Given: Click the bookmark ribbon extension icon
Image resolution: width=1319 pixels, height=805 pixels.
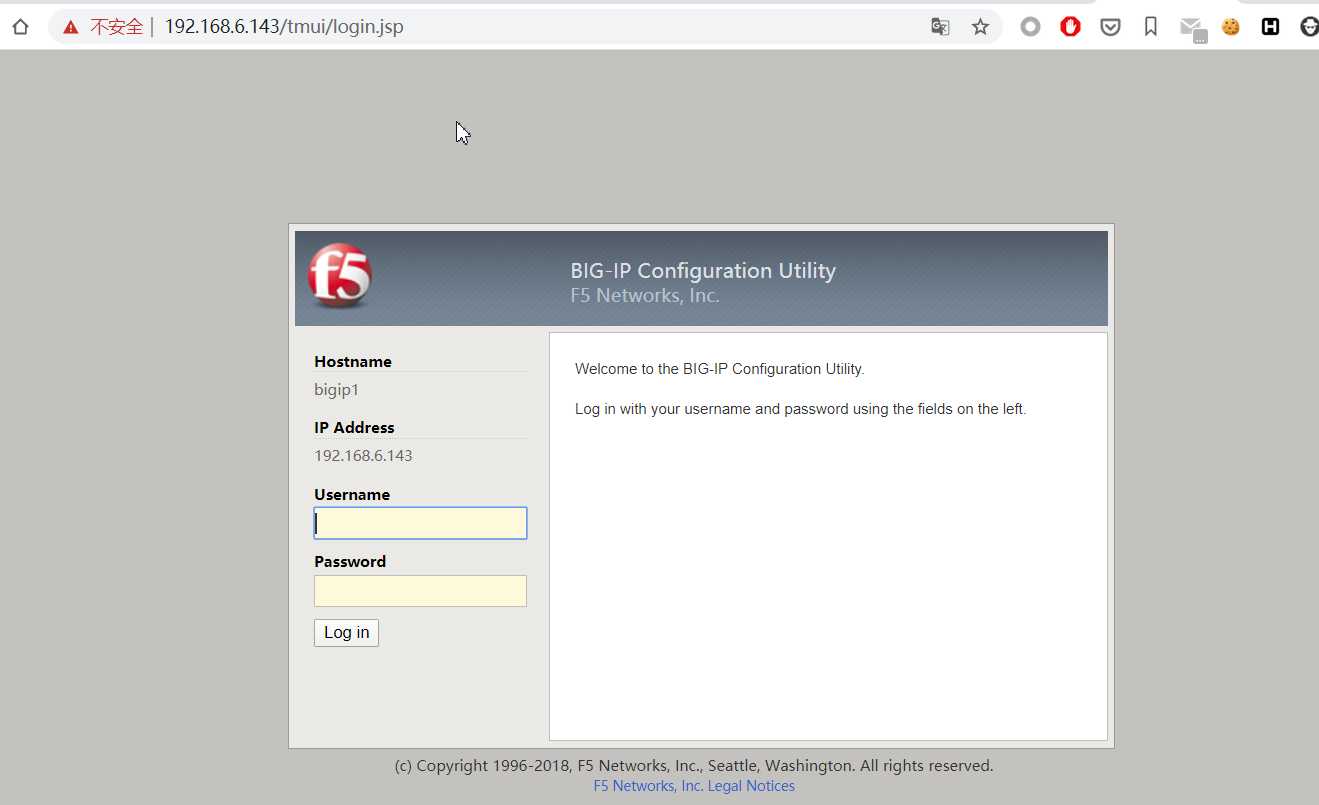Looking at the screenshot, I should 1150,27.
